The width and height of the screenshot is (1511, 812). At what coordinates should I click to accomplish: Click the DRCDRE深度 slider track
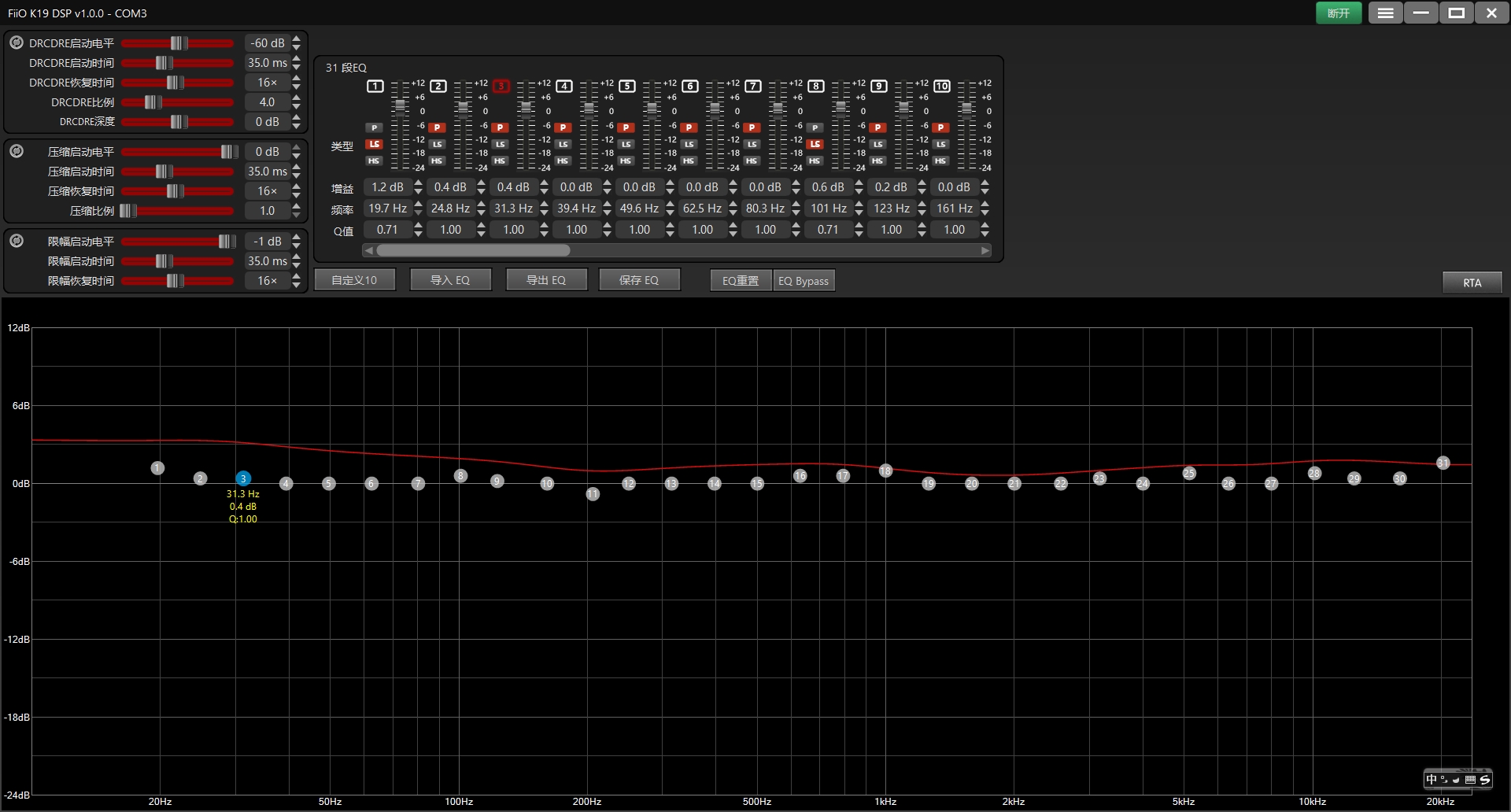click(x=178, y=122)
